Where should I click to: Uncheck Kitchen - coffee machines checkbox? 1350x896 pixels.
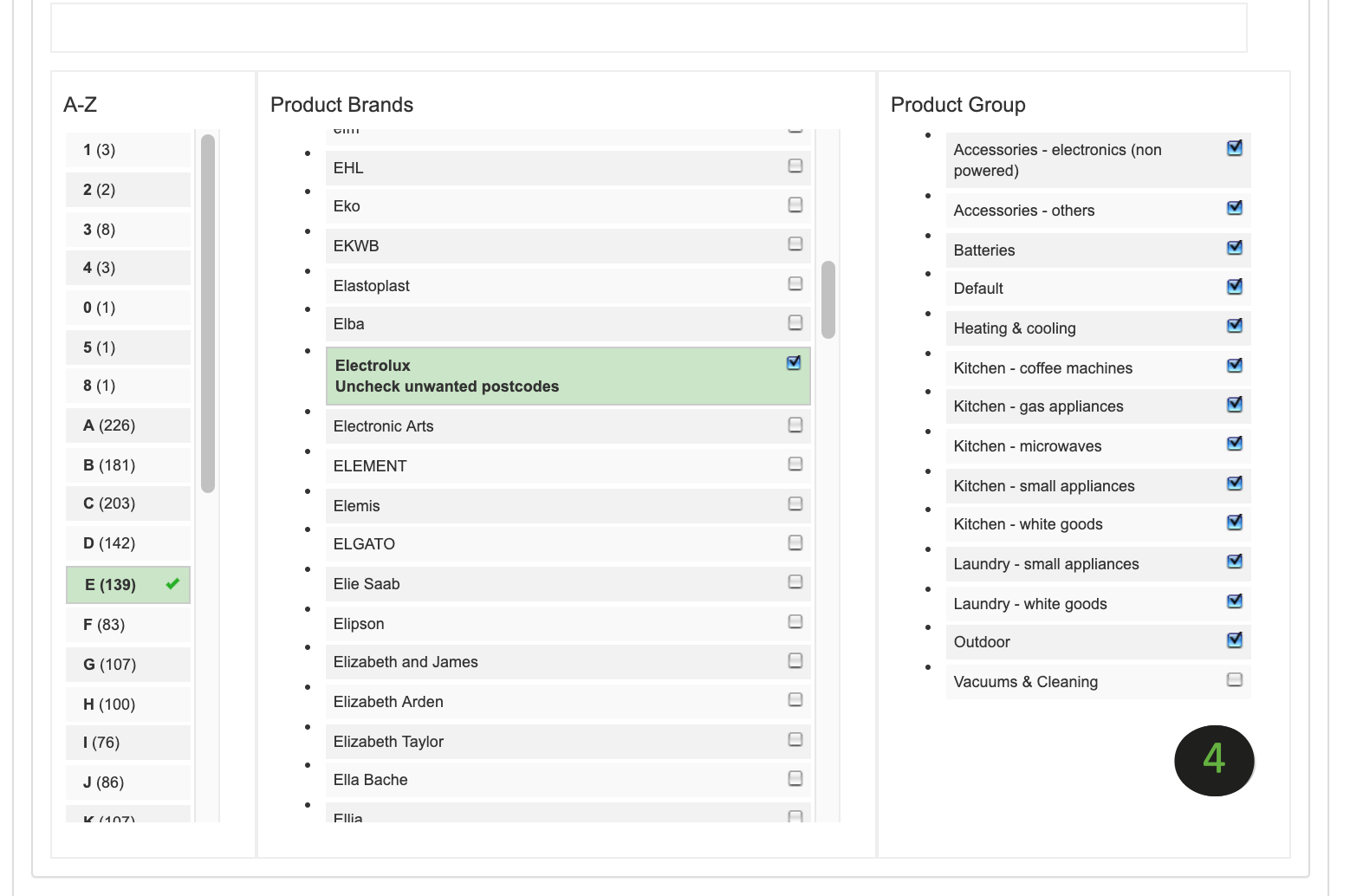click(x=1235, y=366)
